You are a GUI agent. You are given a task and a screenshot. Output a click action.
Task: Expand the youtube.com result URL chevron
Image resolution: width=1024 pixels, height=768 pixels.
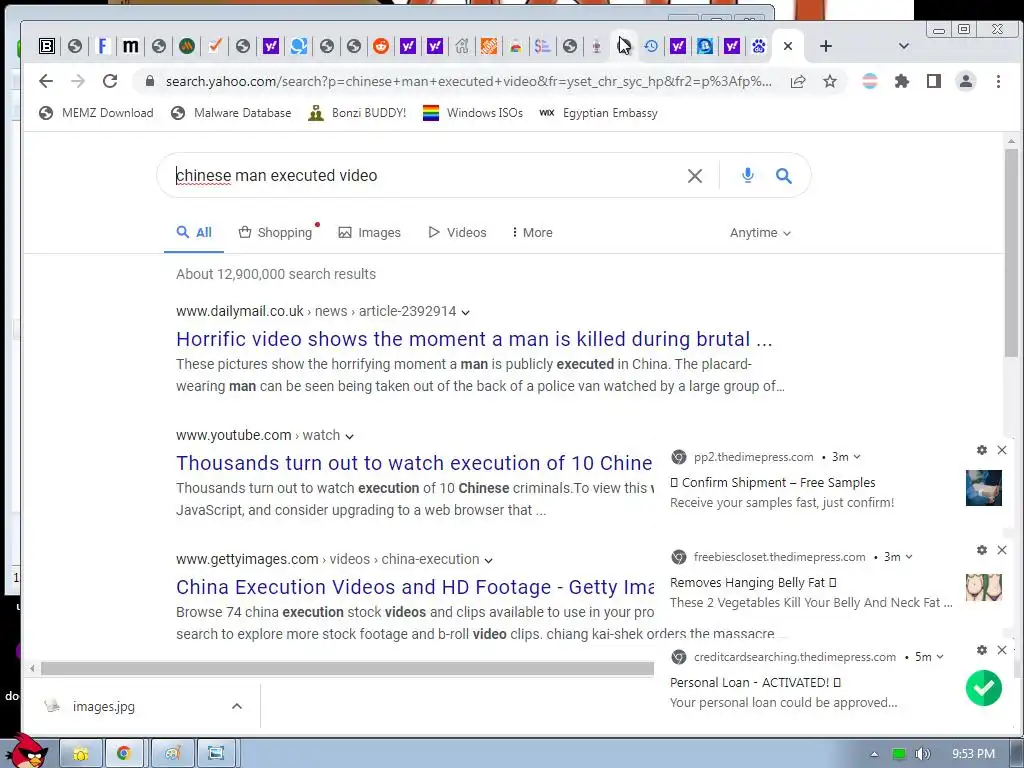tap(349, 437)
